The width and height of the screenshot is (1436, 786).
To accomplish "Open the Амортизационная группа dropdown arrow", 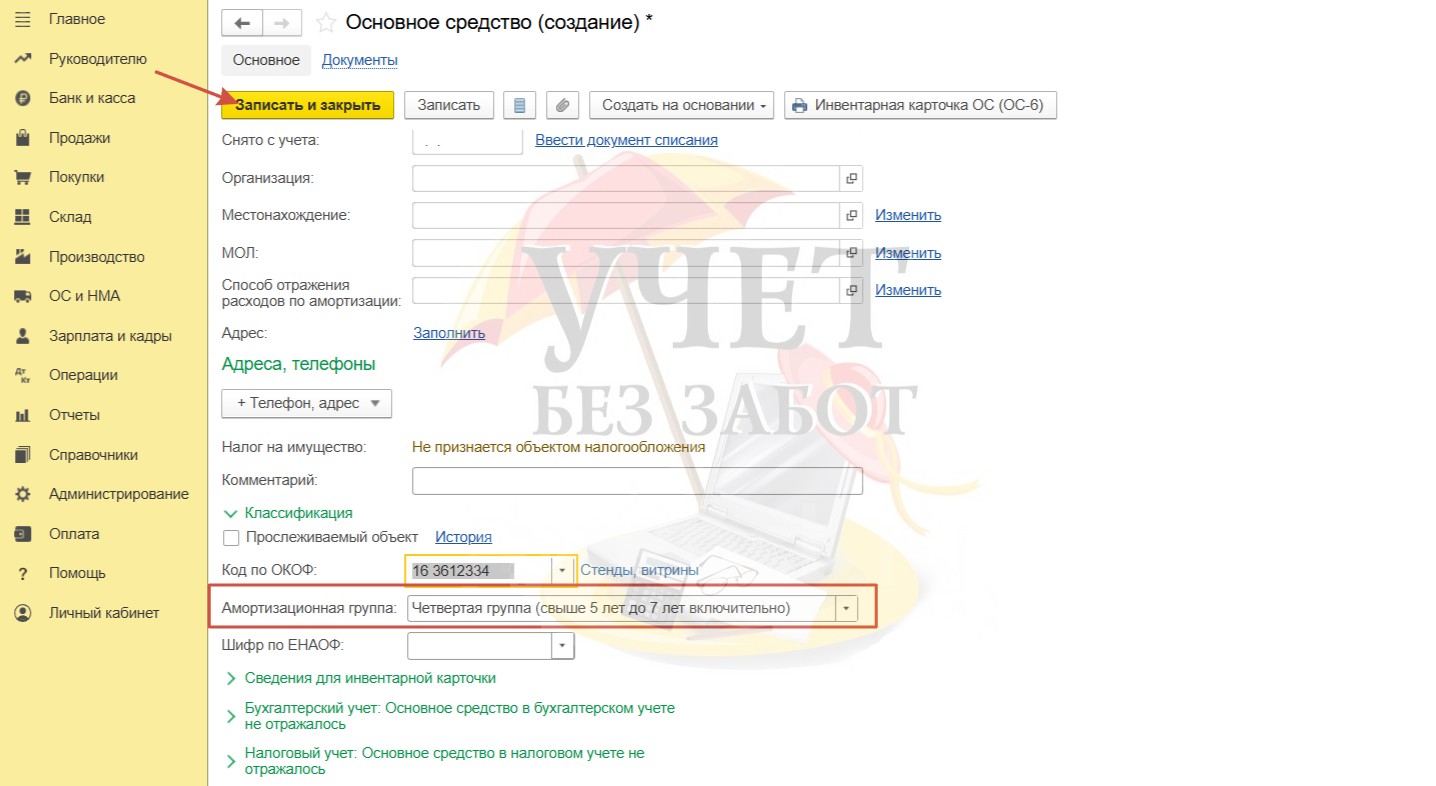I will pyautogui.click(x=847, y=608).
